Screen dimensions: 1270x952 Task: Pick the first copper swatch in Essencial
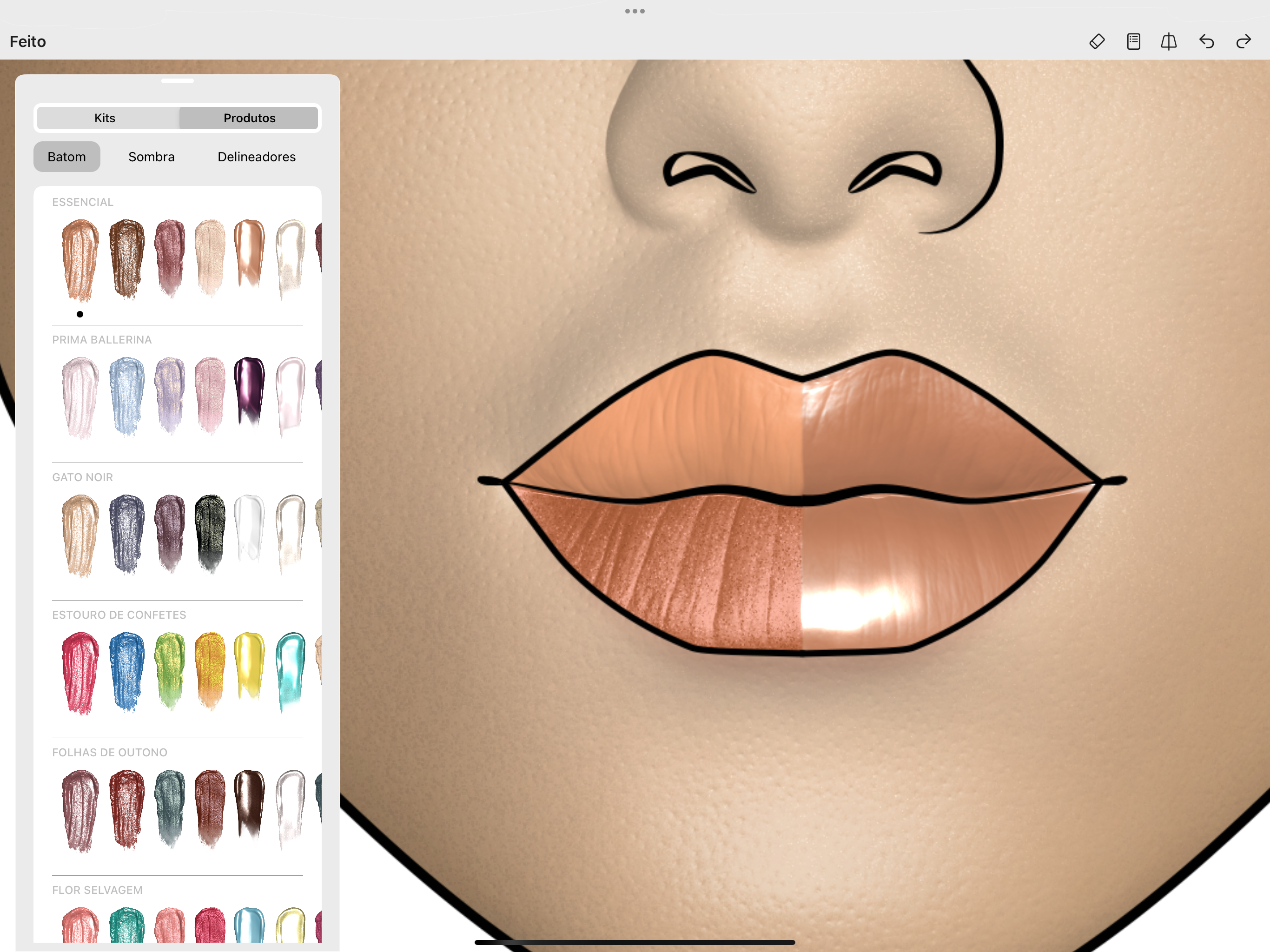tap(80, 260)
